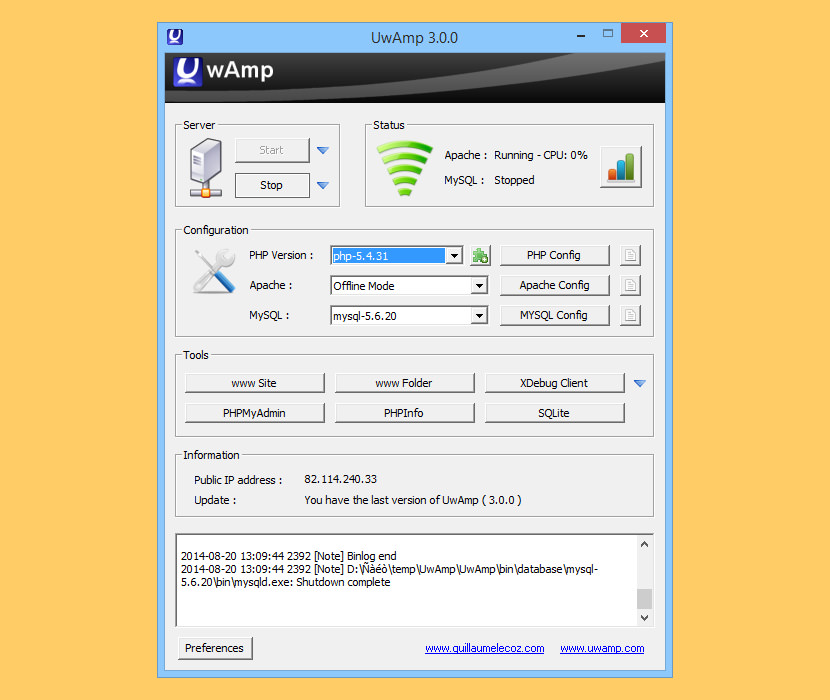Click the server computer icon
Viewport: 830px width, 700px height.
(x=205, y=167)
